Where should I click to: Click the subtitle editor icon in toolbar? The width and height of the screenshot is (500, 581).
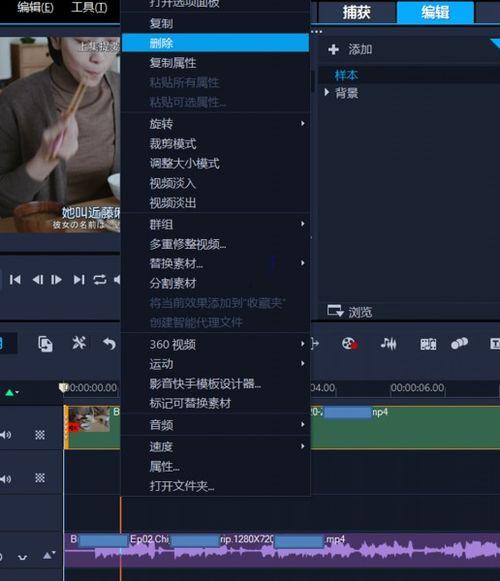495,344
